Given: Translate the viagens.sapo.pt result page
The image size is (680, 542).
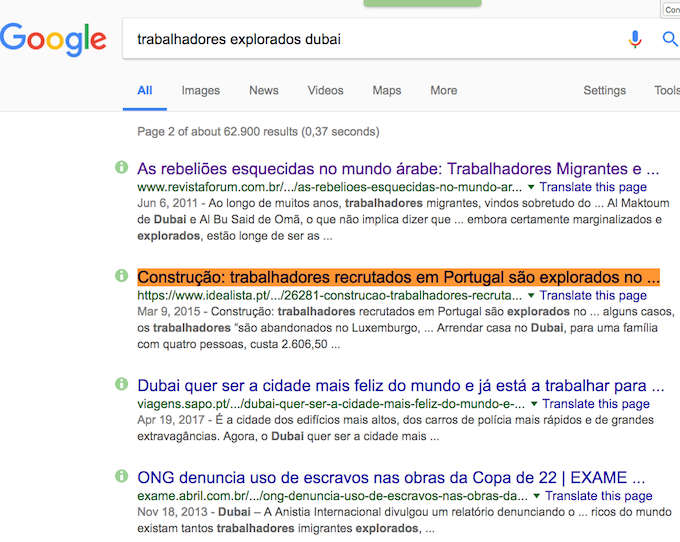Looking at the screenshot, I should tap(596, 404).
